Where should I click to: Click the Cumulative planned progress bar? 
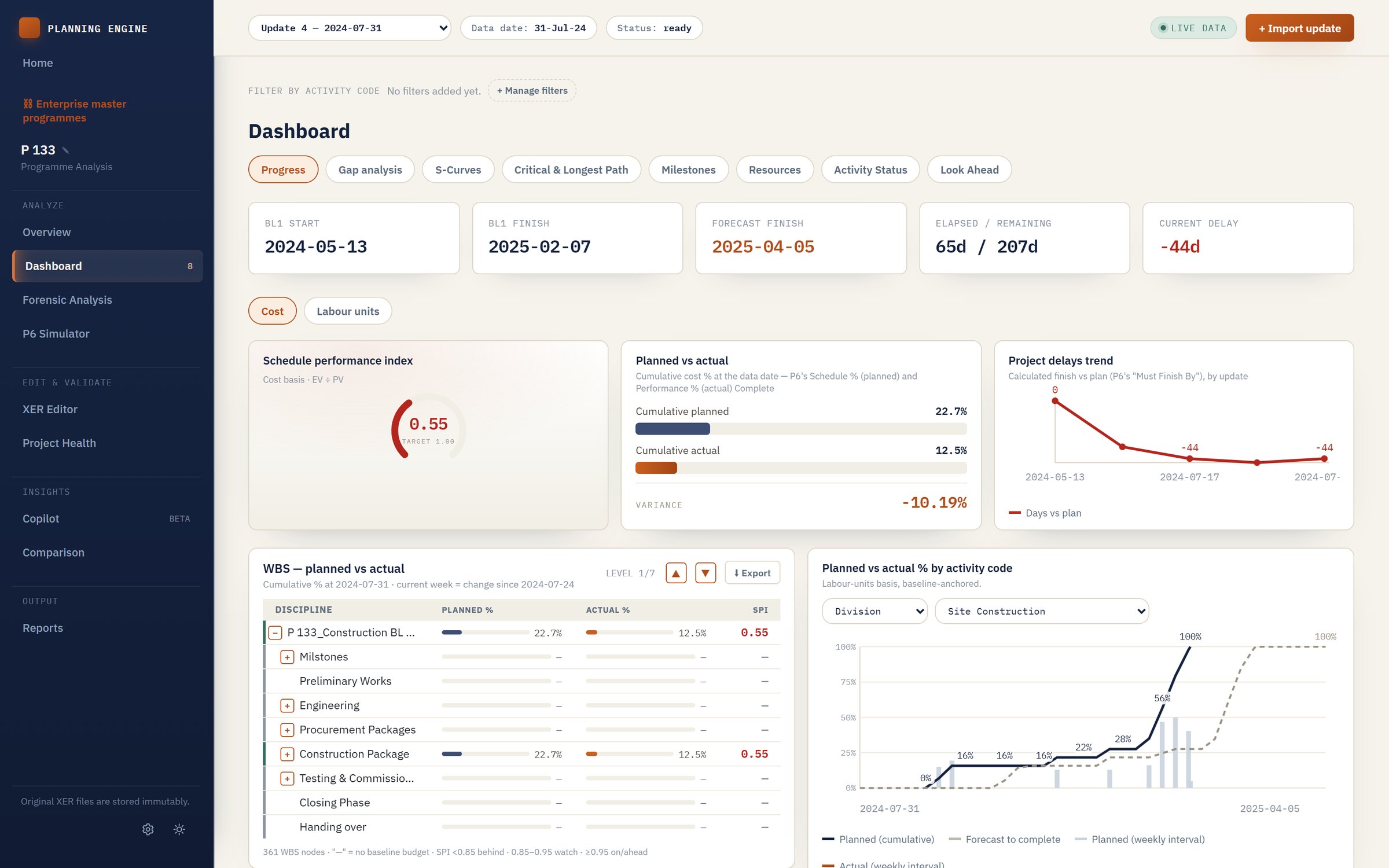click(x=801, y=429)
